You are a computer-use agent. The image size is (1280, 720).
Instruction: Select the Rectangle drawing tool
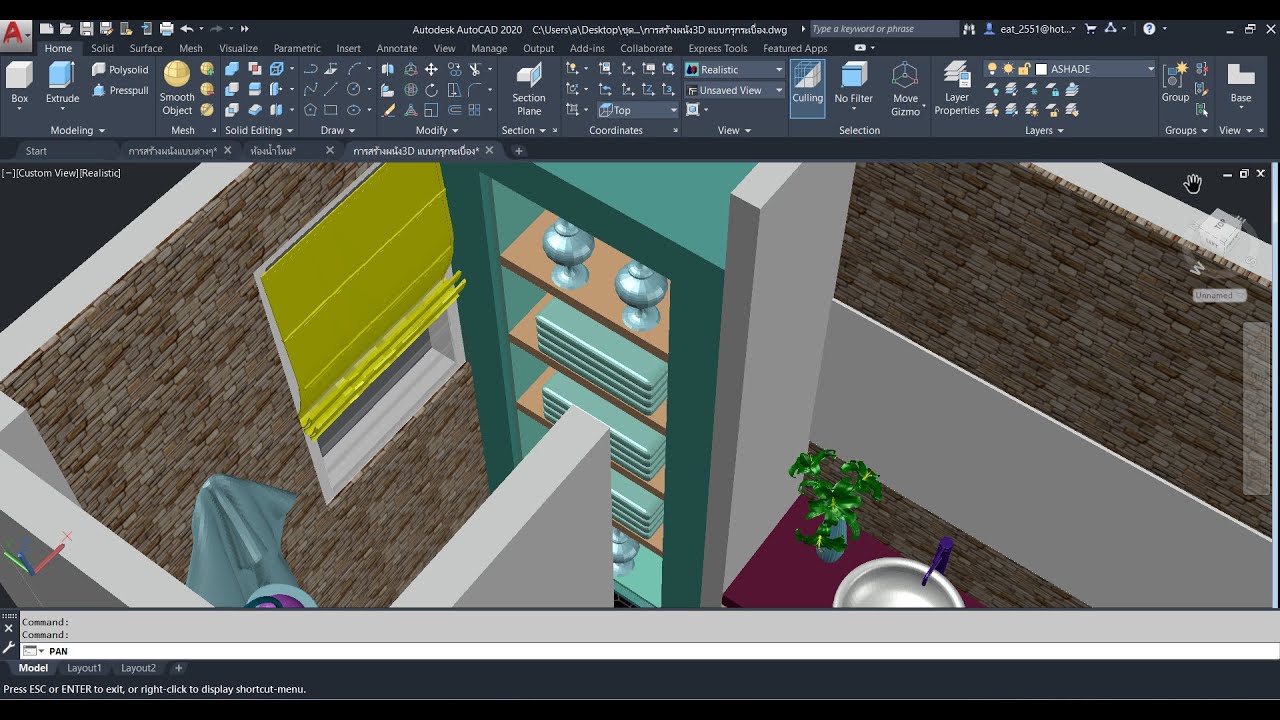pos(330,110)
